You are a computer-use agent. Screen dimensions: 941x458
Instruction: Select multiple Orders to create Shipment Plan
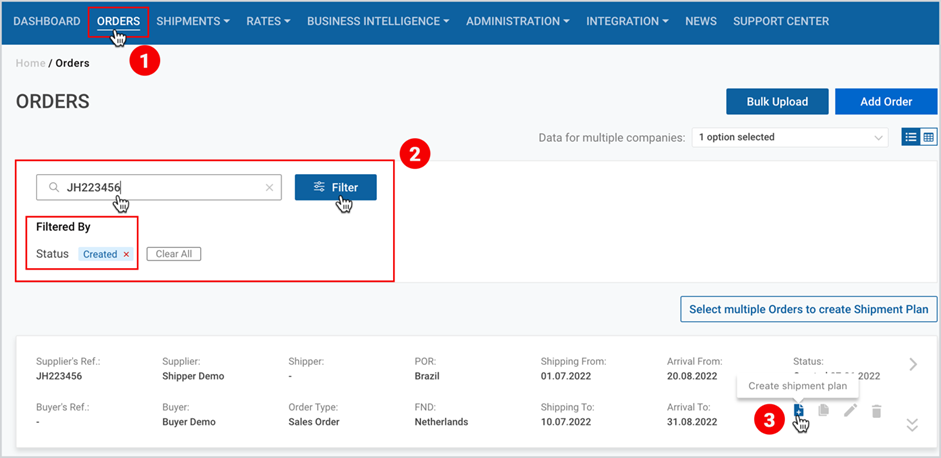808,310
